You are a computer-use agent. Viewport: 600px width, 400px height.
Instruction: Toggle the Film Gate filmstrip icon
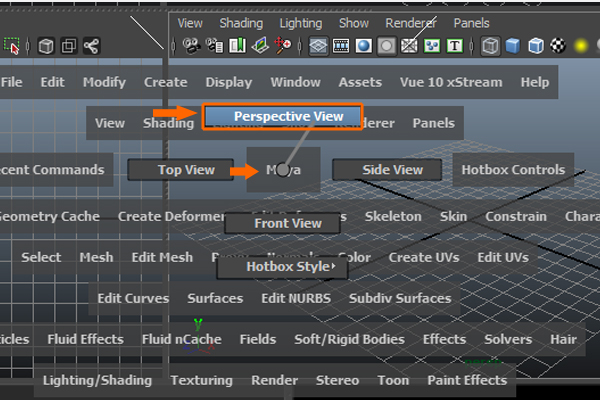(x=341, y=46)
